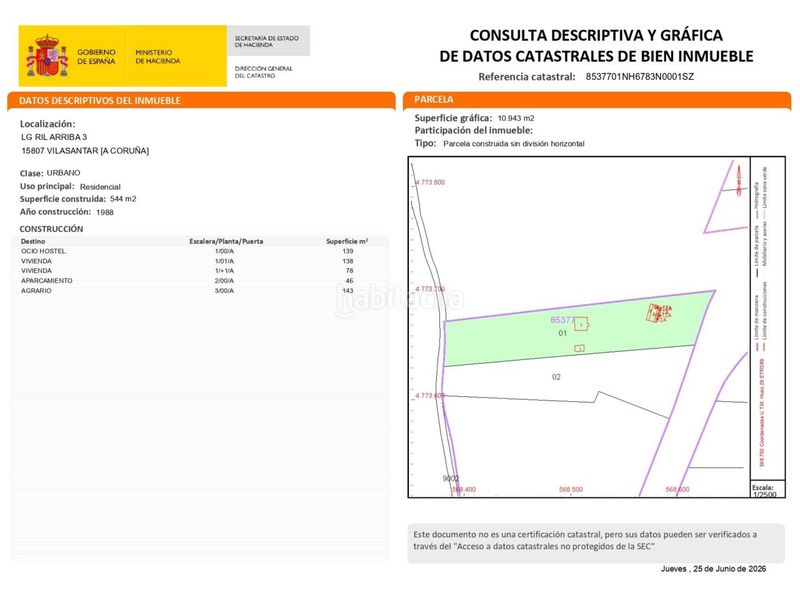
Task: Select the Ocio Hostel construction row
Action: 199,251
